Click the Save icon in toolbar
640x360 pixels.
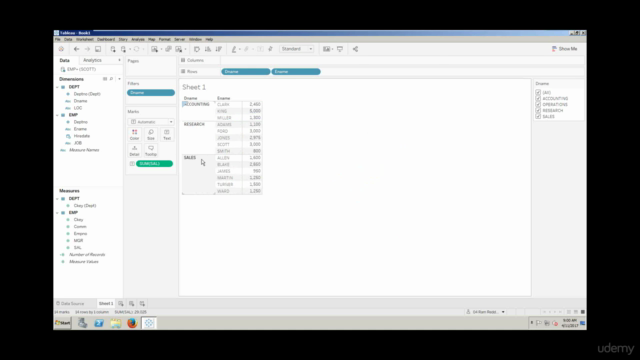tap(98, 49)
